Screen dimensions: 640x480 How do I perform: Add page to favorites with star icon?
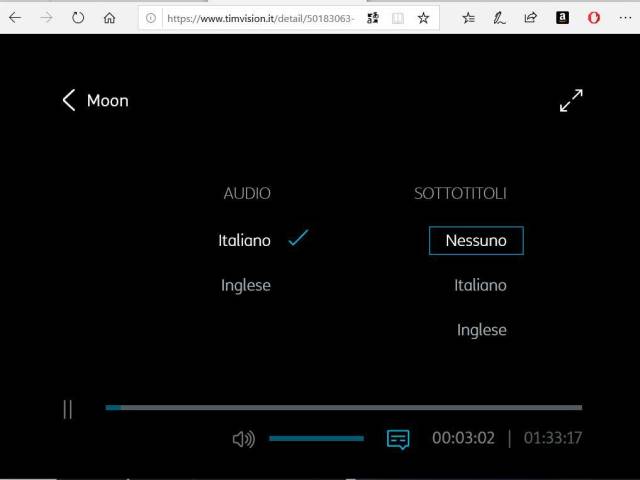coord(423,18)
